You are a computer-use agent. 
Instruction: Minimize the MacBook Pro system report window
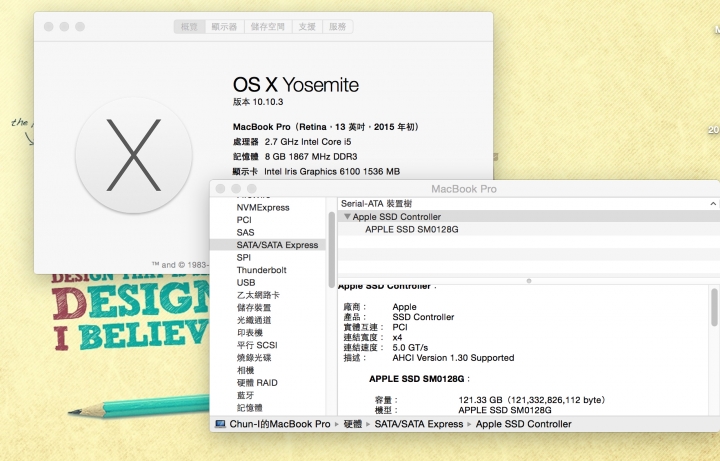pos(236,189)
